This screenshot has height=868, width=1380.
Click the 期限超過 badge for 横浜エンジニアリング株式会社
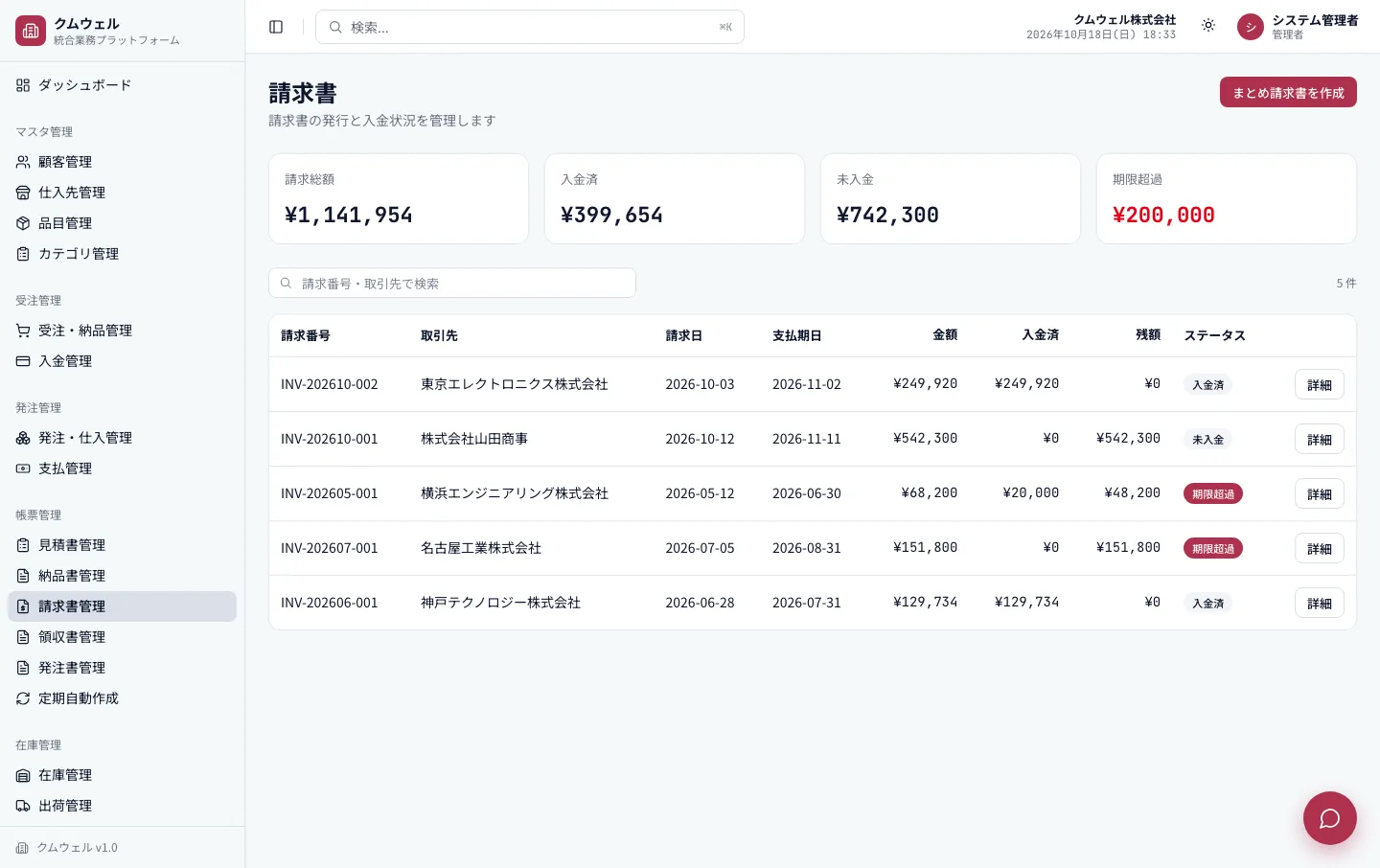(x=1213, y=493)
